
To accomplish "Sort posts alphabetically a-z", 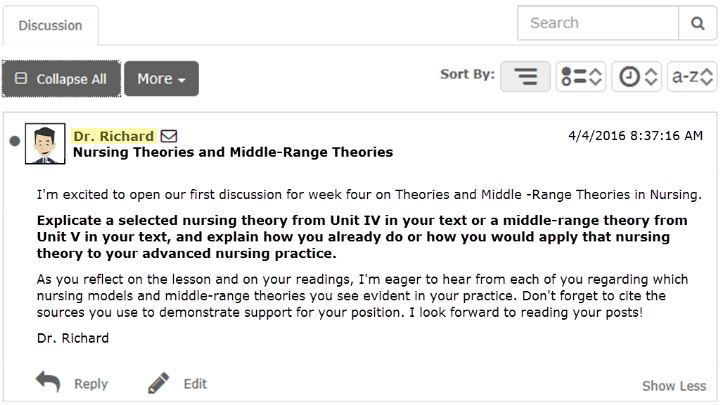I will 692,76.
